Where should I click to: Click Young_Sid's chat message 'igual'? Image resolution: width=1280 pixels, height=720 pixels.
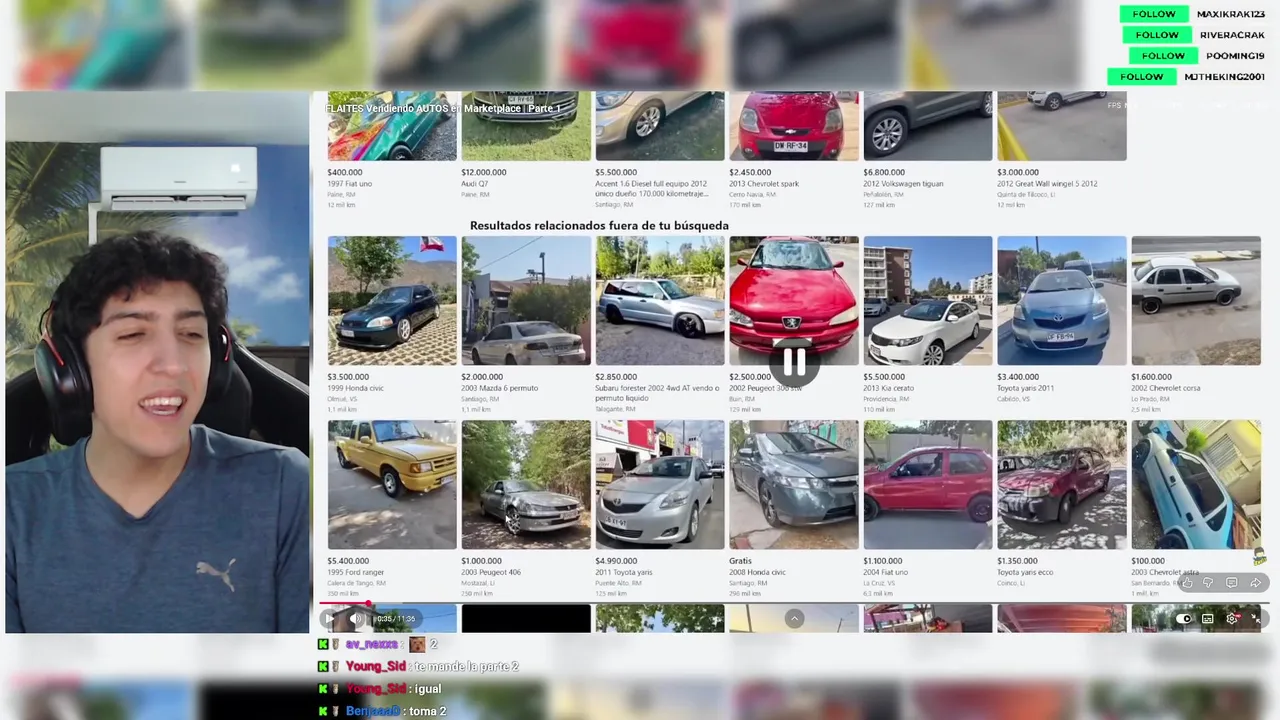click(427, 689)
